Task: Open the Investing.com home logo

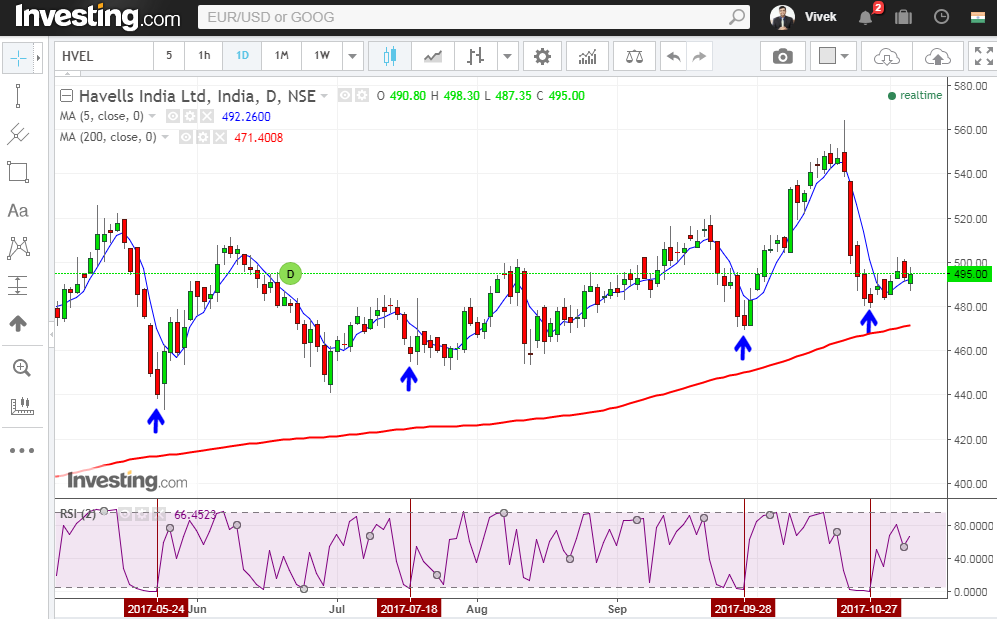Action: pos(98,17)
